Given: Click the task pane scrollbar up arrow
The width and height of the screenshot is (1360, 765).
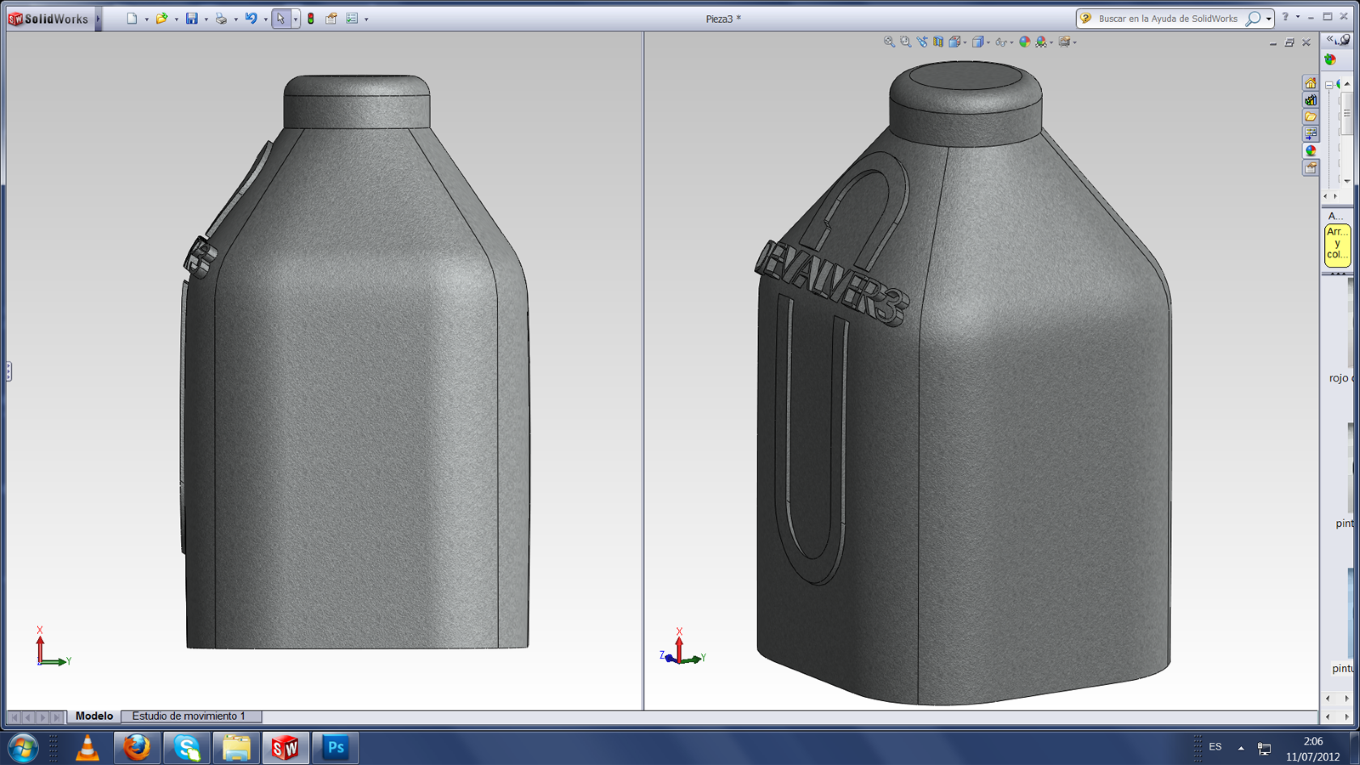Looking at the screenshot, I should point(1347,85).
